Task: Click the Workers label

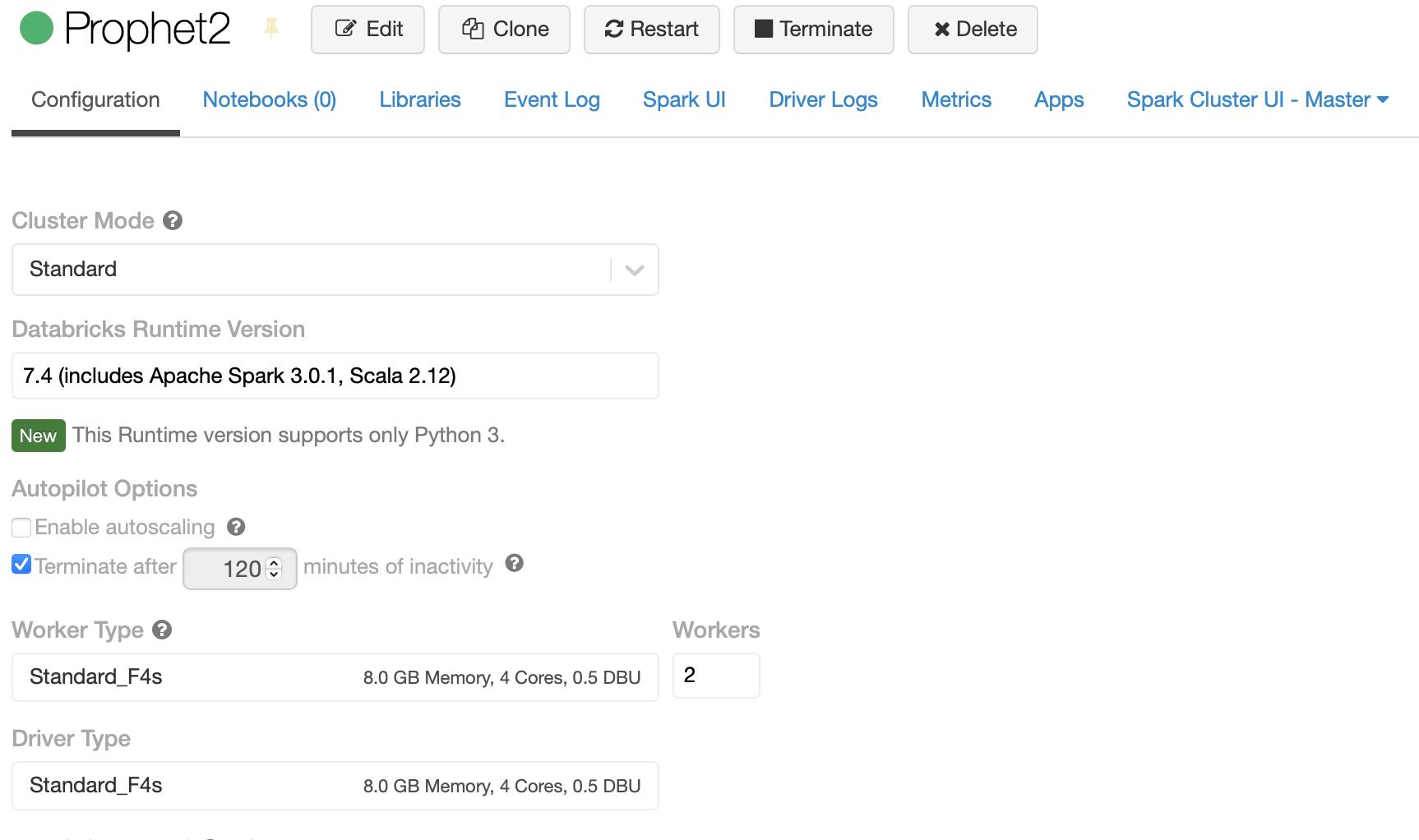Action: [716, 630]
